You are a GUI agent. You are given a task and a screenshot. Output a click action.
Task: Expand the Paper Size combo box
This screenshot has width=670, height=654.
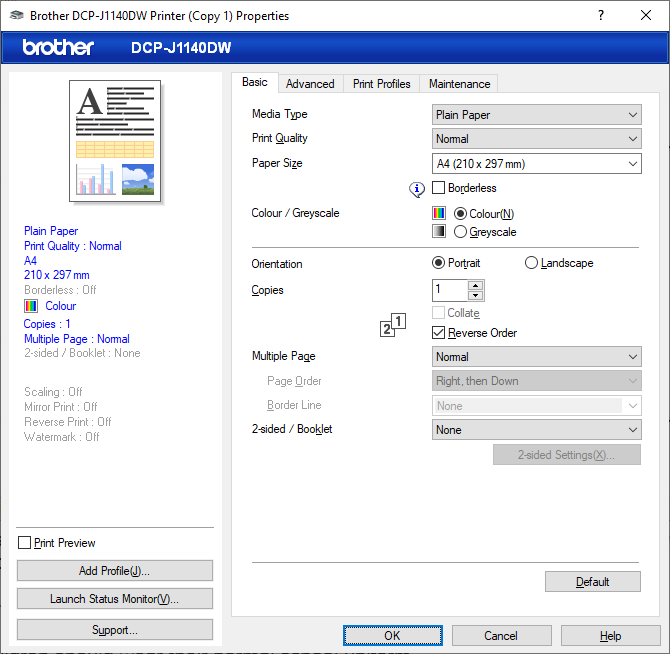(536, 164)
